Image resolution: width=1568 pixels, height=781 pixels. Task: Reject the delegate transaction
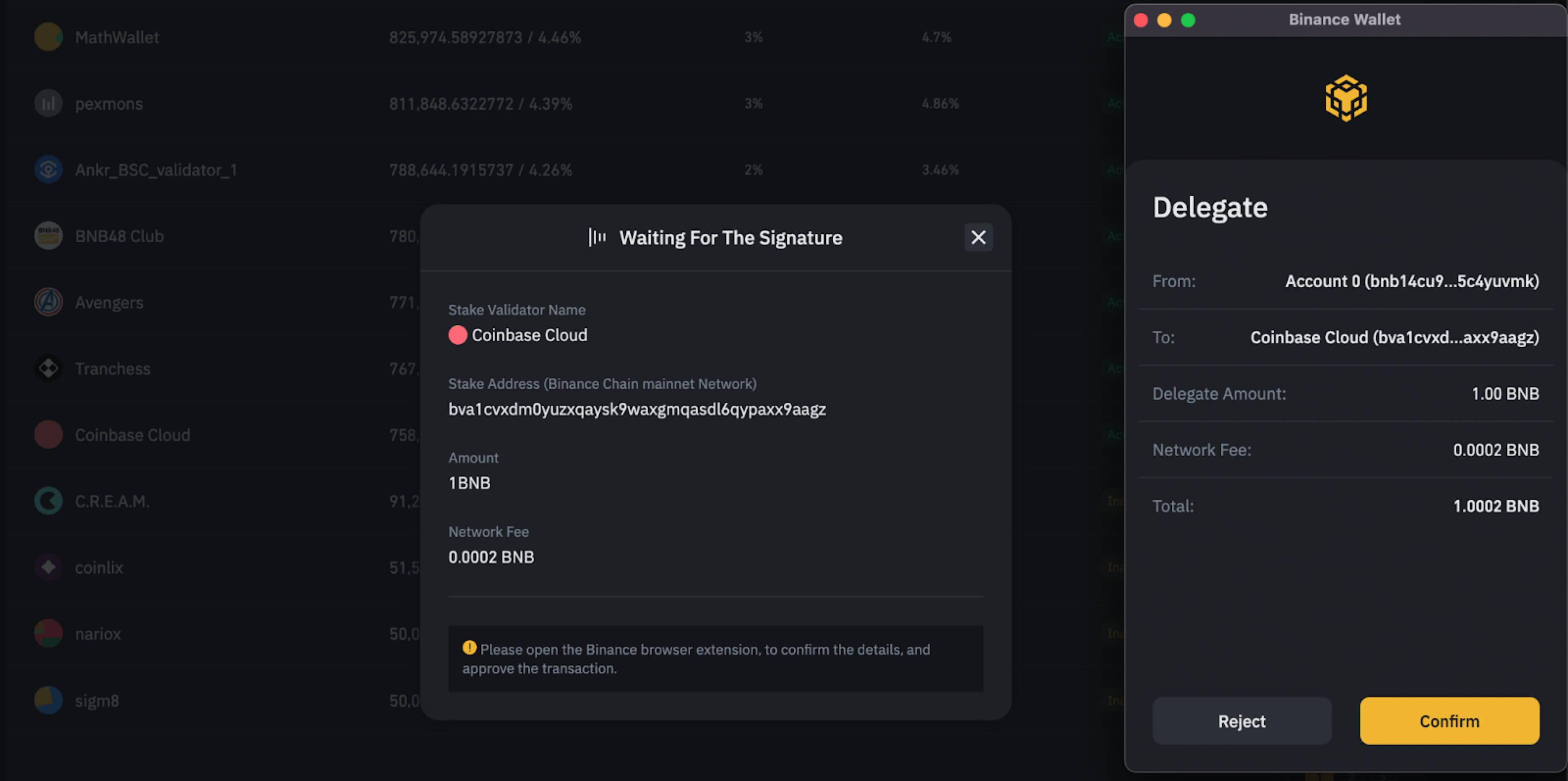point(1241,721)
